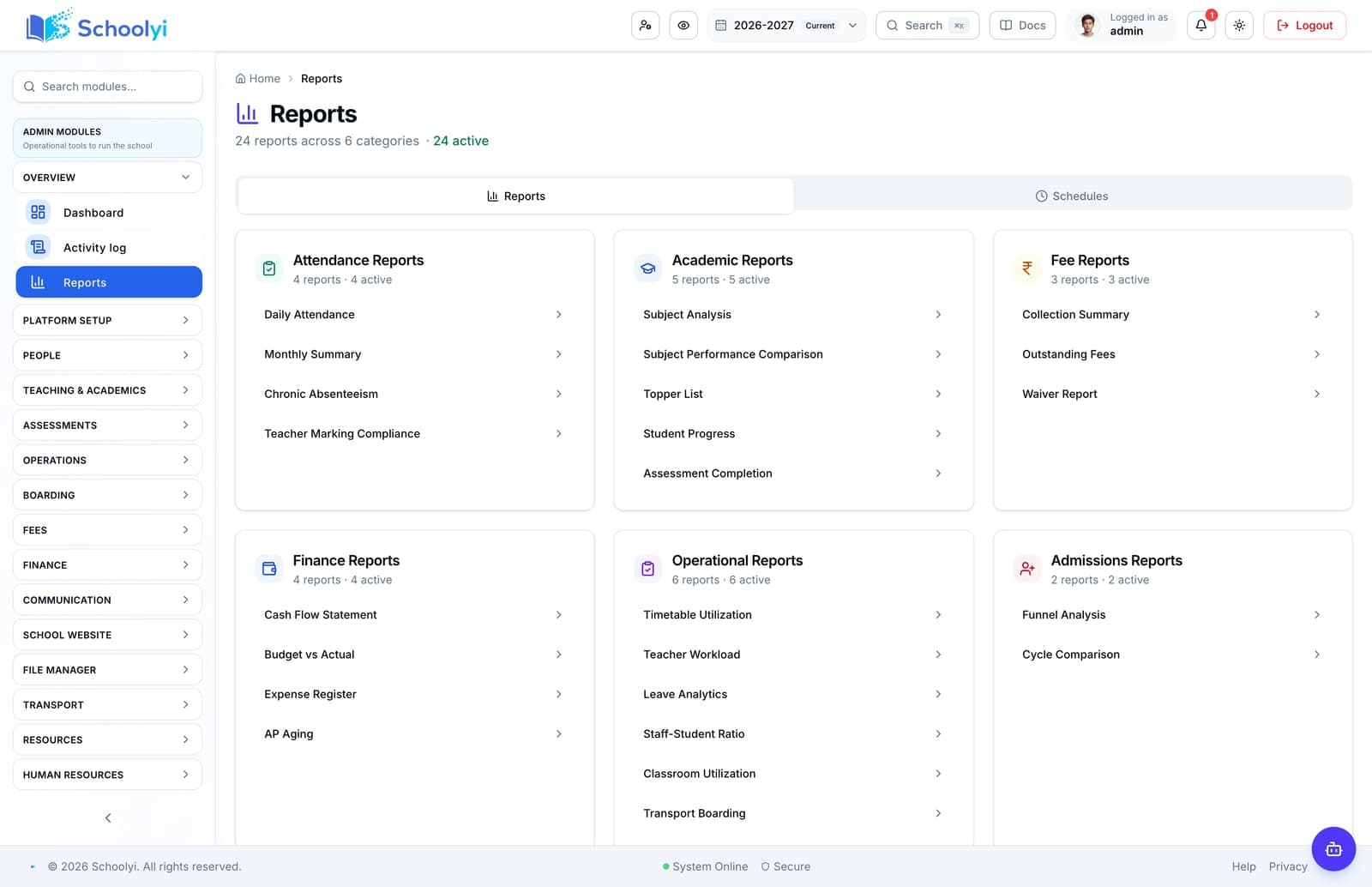
Task: Toggle the light/dark theme sun icon
Action: click(1239, 26)
